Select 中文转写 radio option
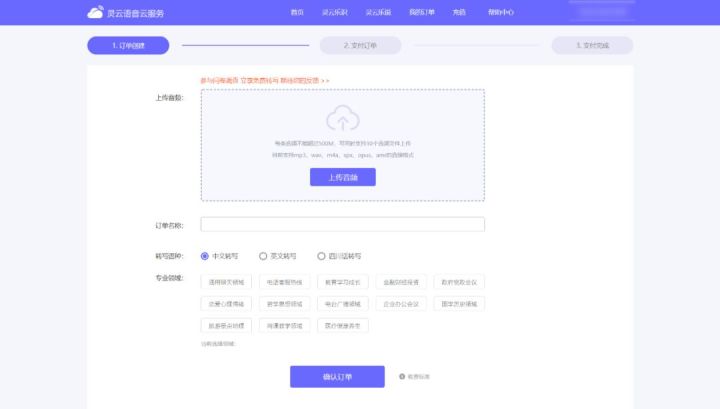 pos(205,256)
